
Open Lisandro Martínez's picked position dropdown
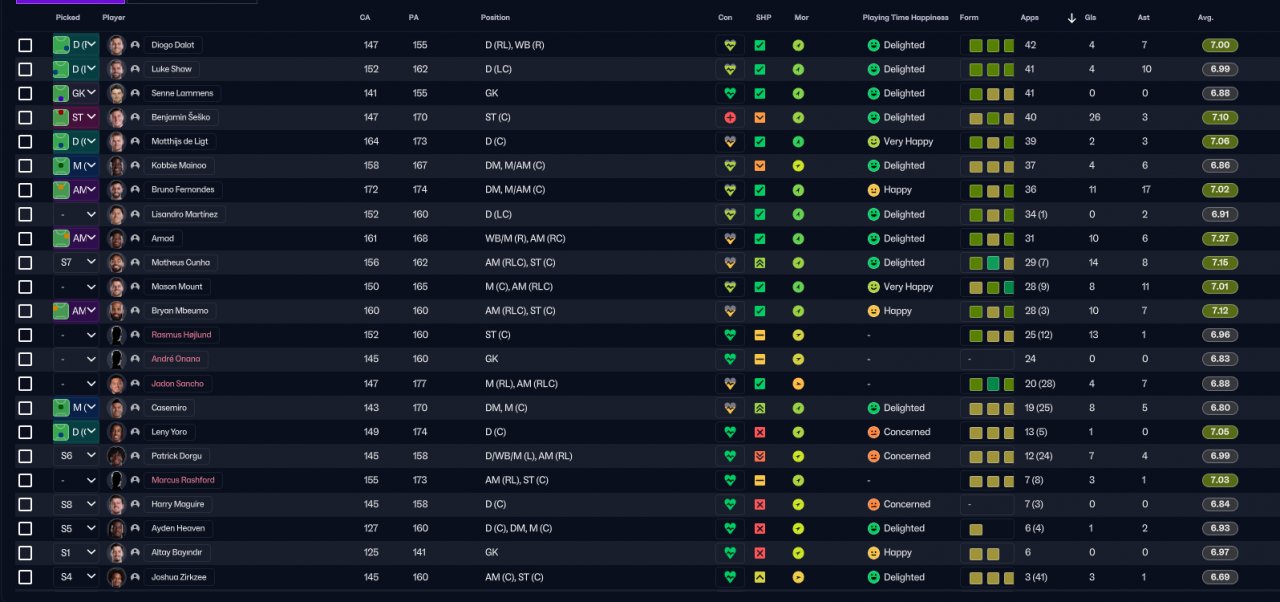click(x=76, y=215)
